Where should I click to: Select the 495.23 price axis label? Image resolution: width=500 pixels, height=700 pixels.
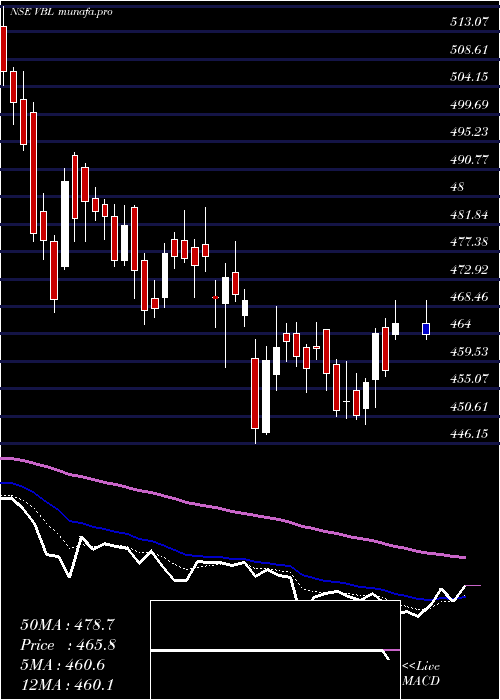468,132
